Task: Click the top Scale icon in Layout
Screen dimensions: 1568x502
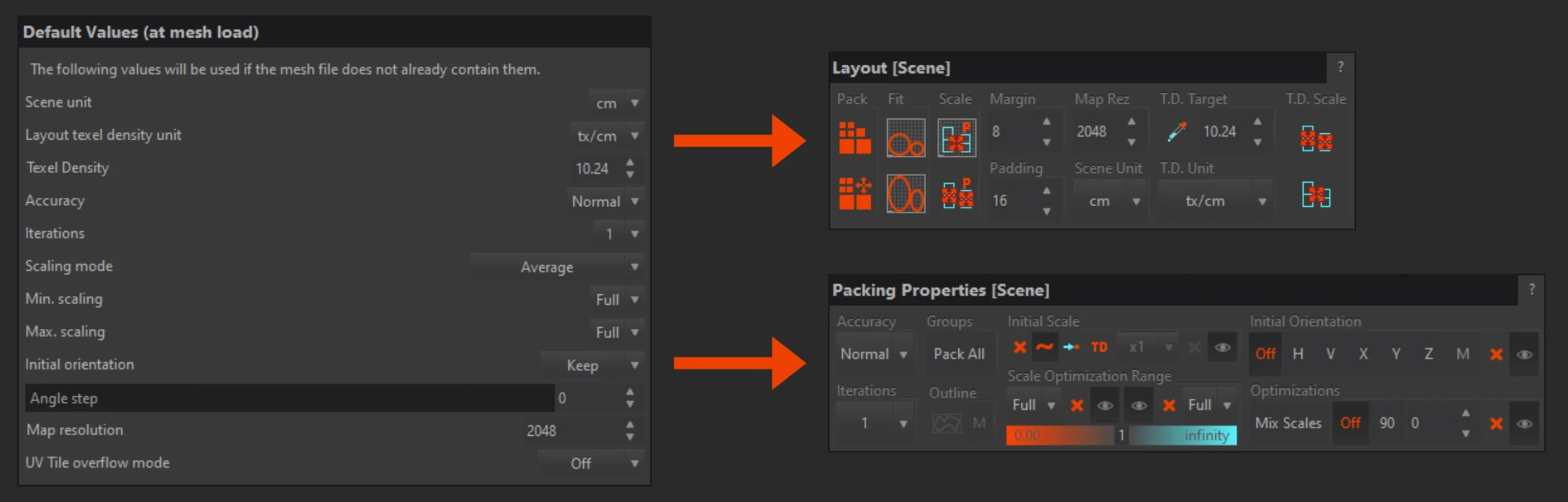Action: [956, 138]
